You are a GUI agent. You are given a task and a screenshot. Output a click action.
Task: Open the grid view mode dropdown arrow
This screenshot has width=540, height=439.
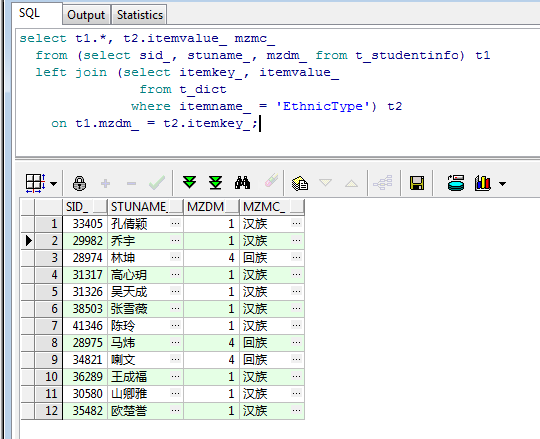(x=53, y=184)
